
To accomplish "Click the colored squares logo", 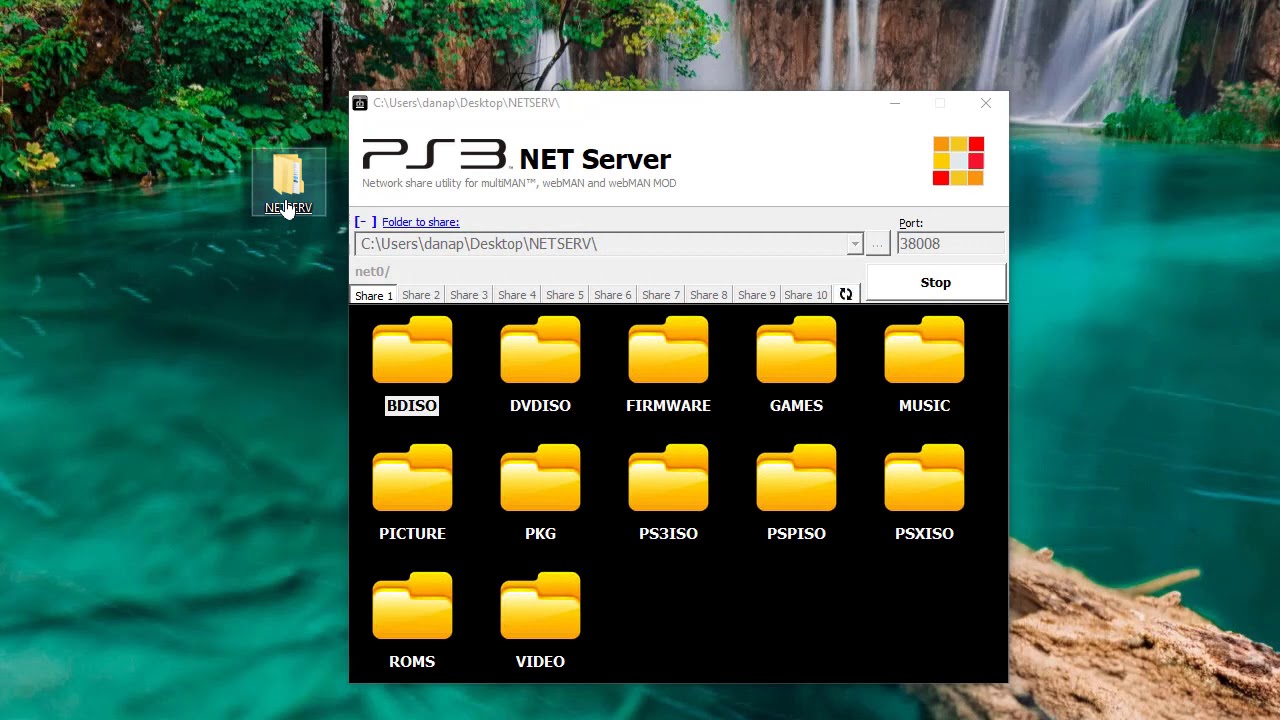I will tap(958, 161).
